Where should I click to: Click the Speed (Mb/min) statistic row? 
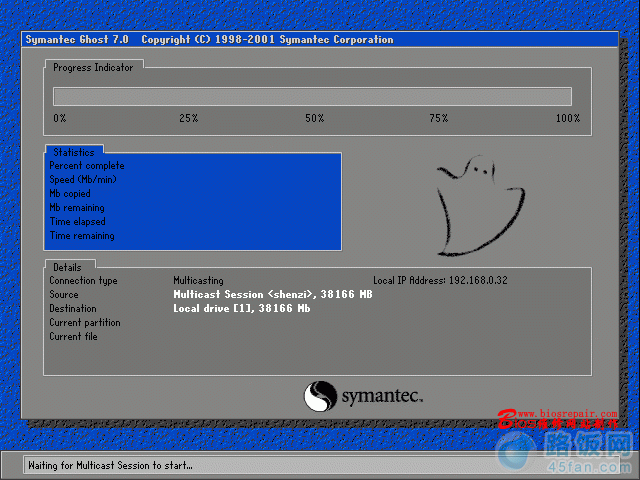pos(83,180)
